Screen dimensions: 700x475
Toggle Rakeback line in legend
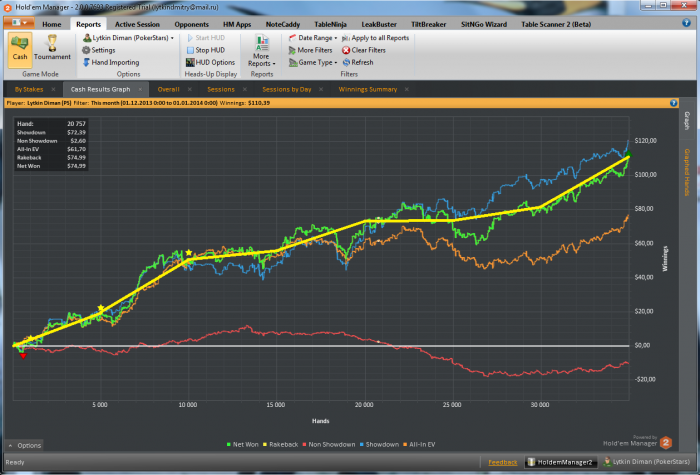[x=280, y=445]
